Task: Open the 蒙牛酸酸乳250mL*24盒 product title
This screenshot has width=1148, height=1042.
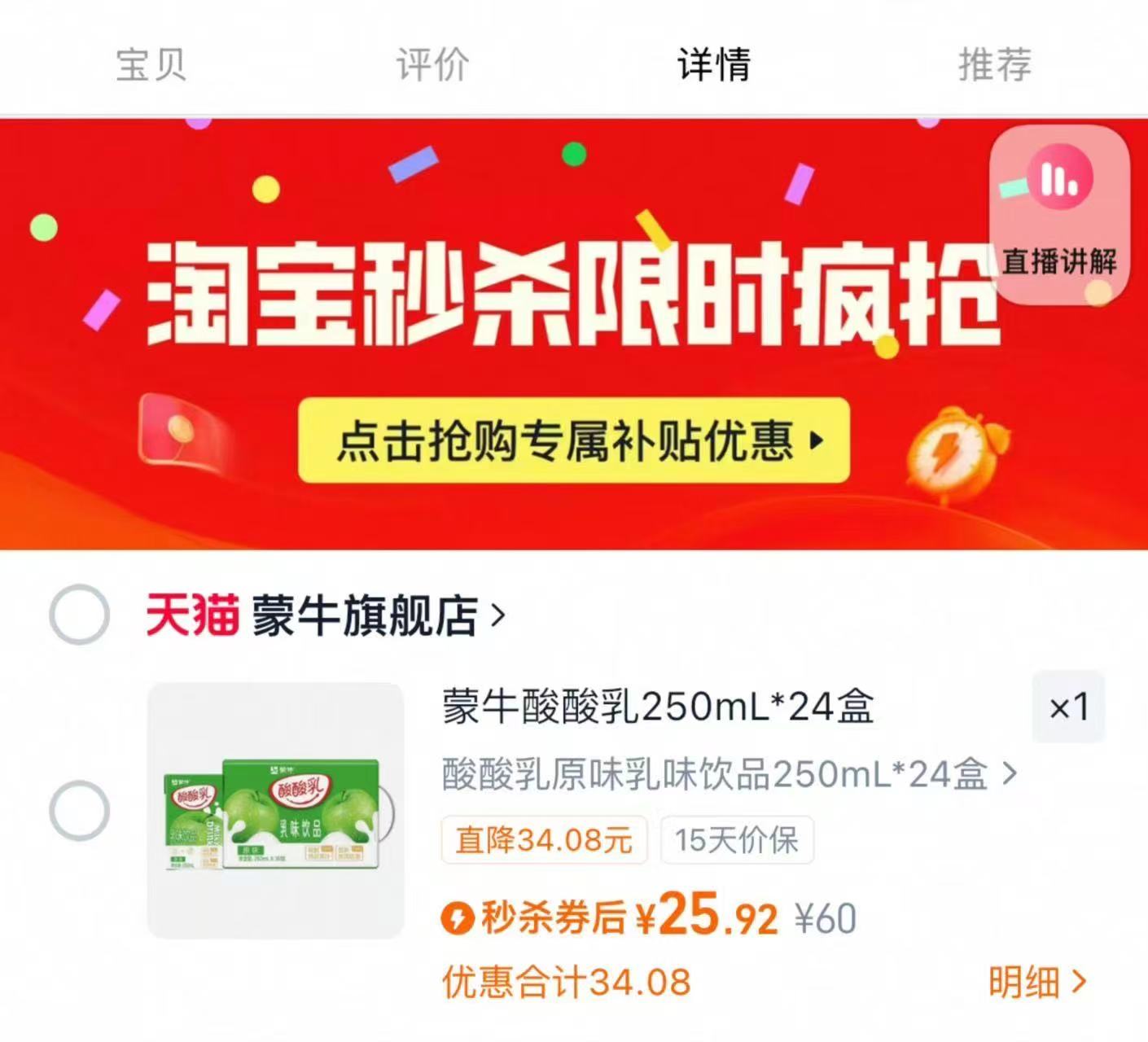Action: 658,707
